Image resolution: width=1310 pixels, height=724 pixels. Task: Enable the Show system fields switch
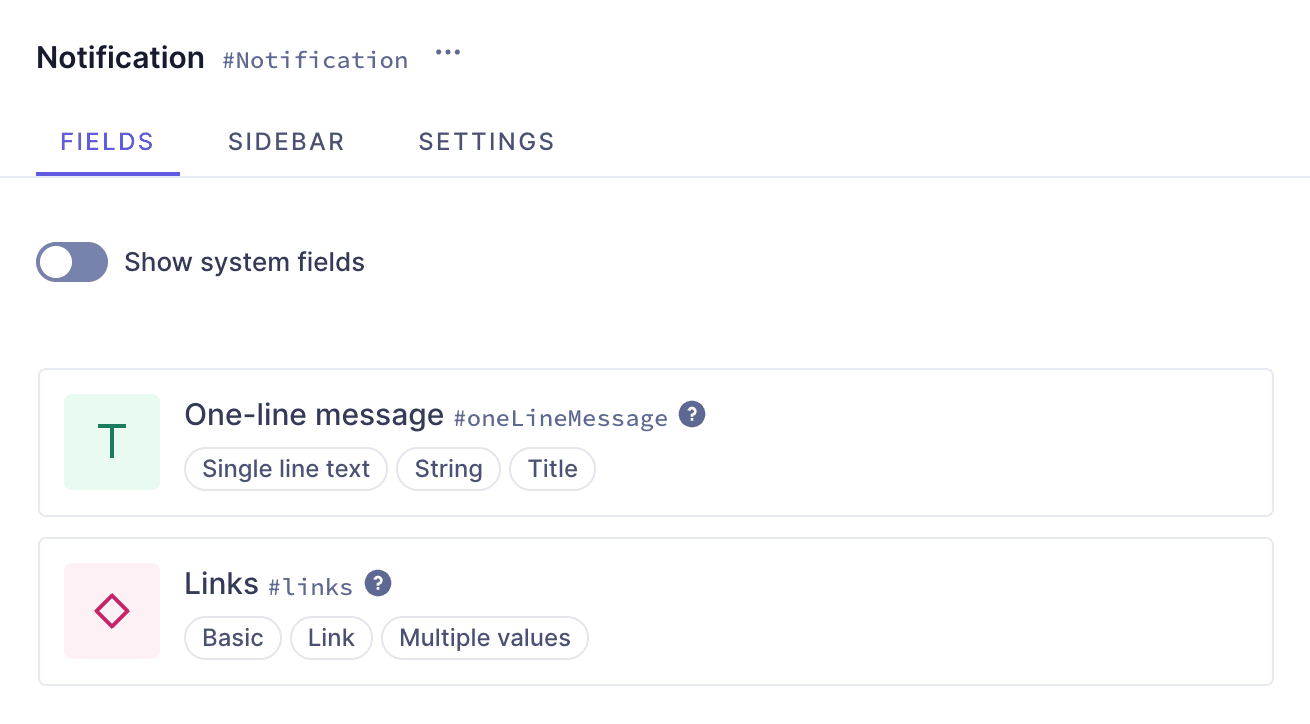[71, 262]
